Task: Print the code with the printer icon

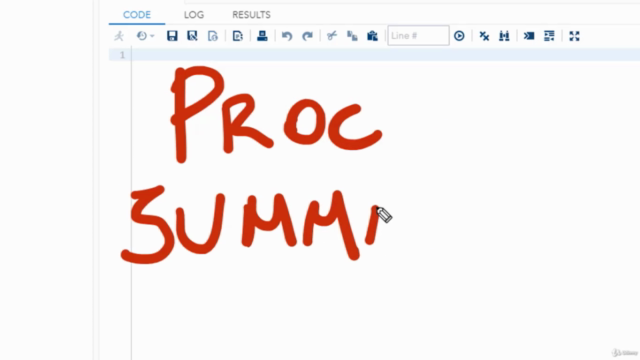Action: 262,36
